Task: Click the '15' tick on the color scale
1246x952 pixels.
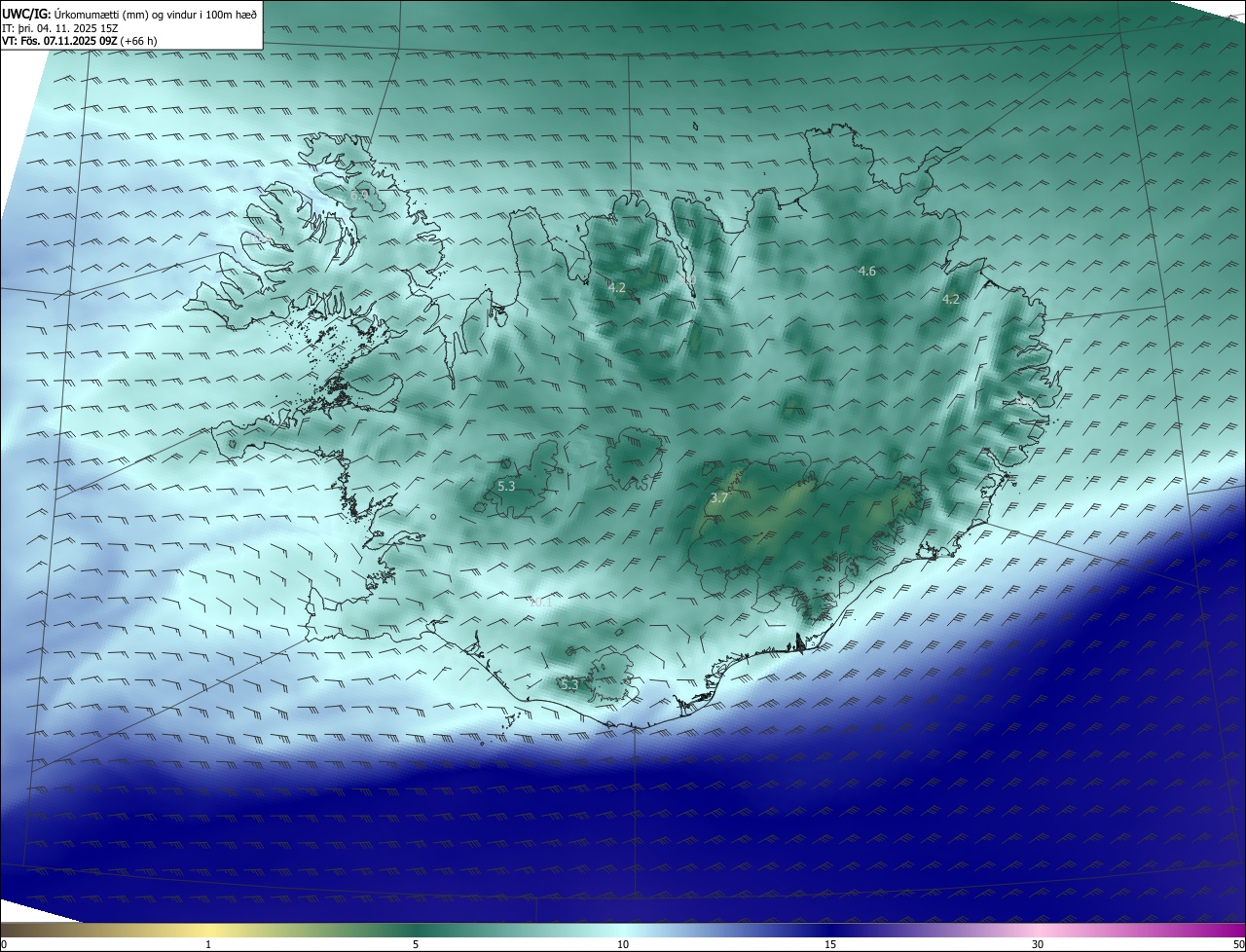Action: pos(830,944)
